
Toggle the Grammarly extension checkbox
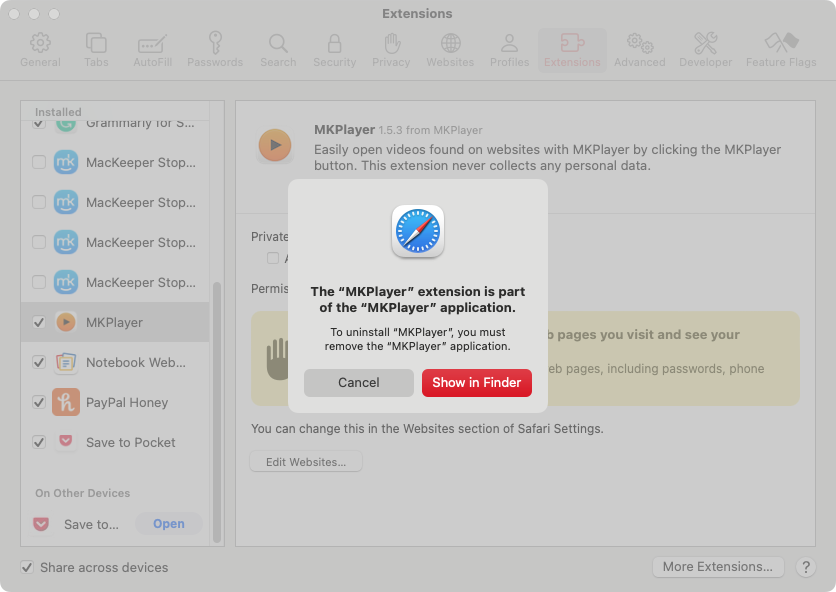39,124
